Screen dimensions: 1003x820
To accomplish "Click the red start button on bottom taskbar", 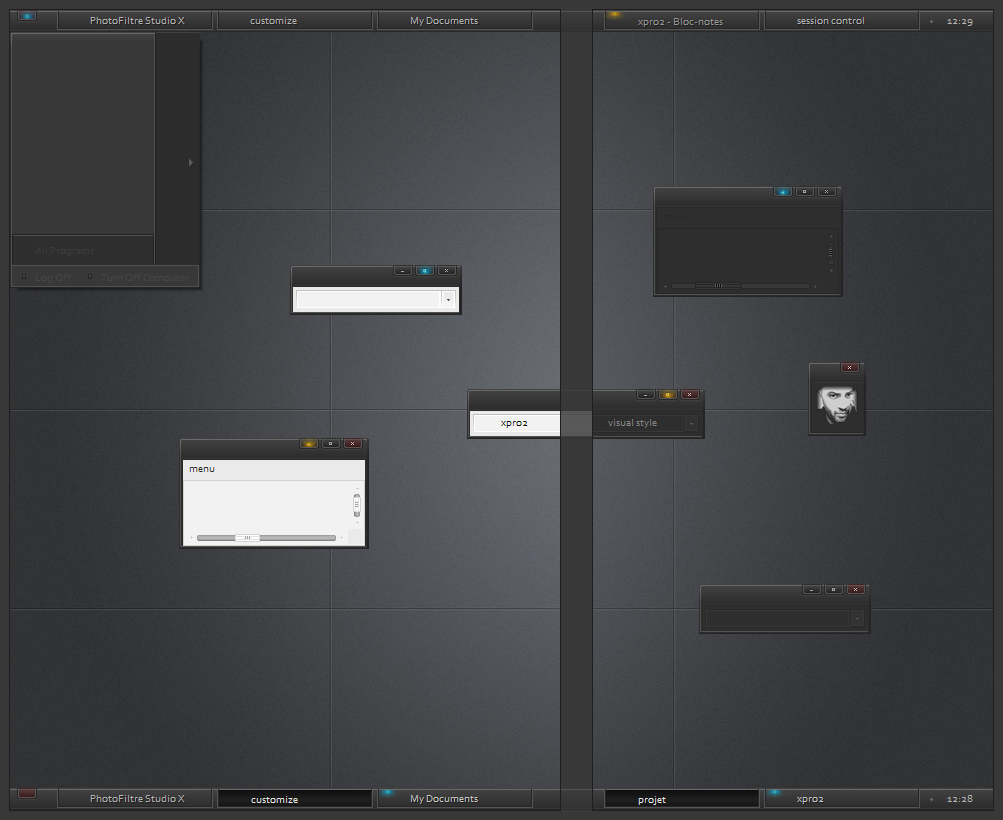I will (x=27, y=794).
